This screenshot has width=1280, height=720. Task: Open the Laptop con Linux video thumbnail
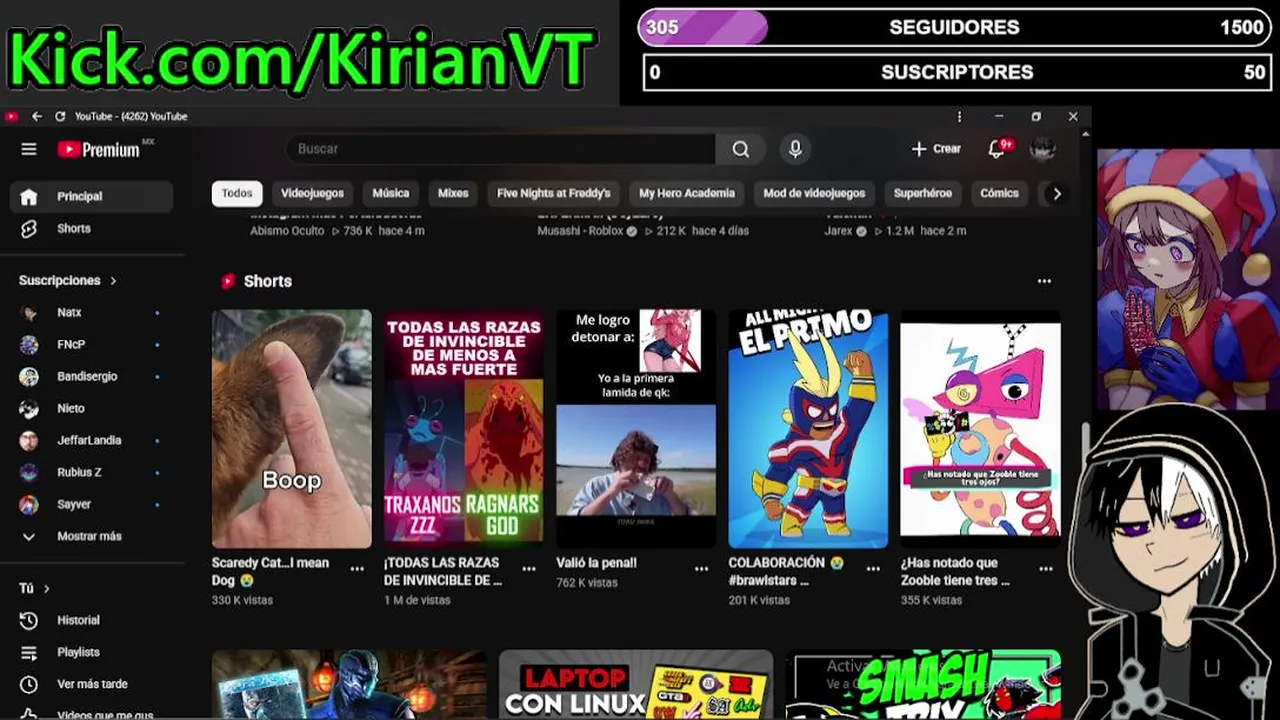(x=635, y=684)
